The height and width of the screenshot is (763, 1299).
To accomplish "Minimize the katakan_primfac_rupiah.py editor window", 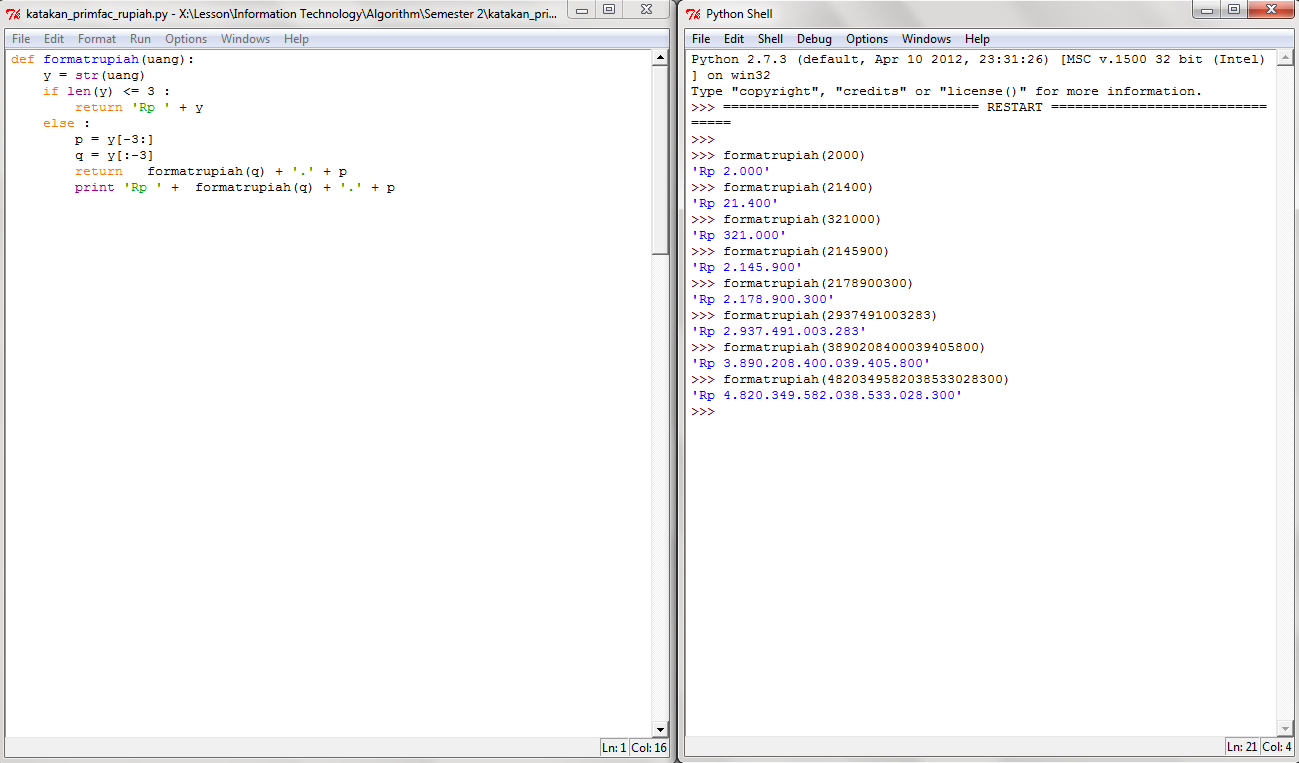I will [581, 9].
